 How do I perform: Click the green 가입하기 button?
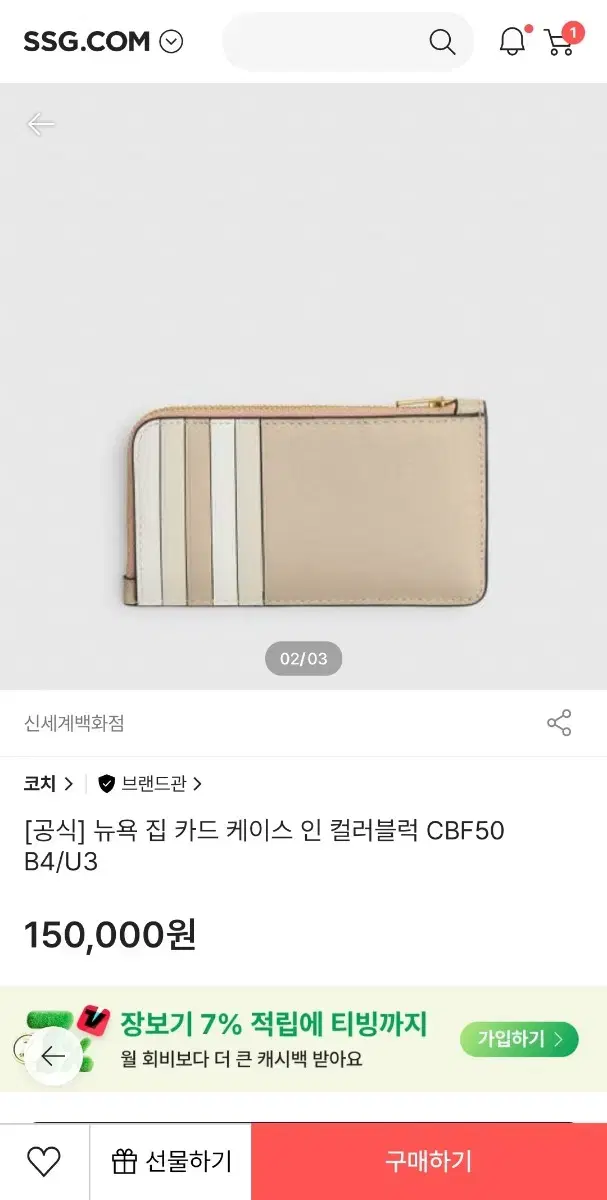point(519,1039)
